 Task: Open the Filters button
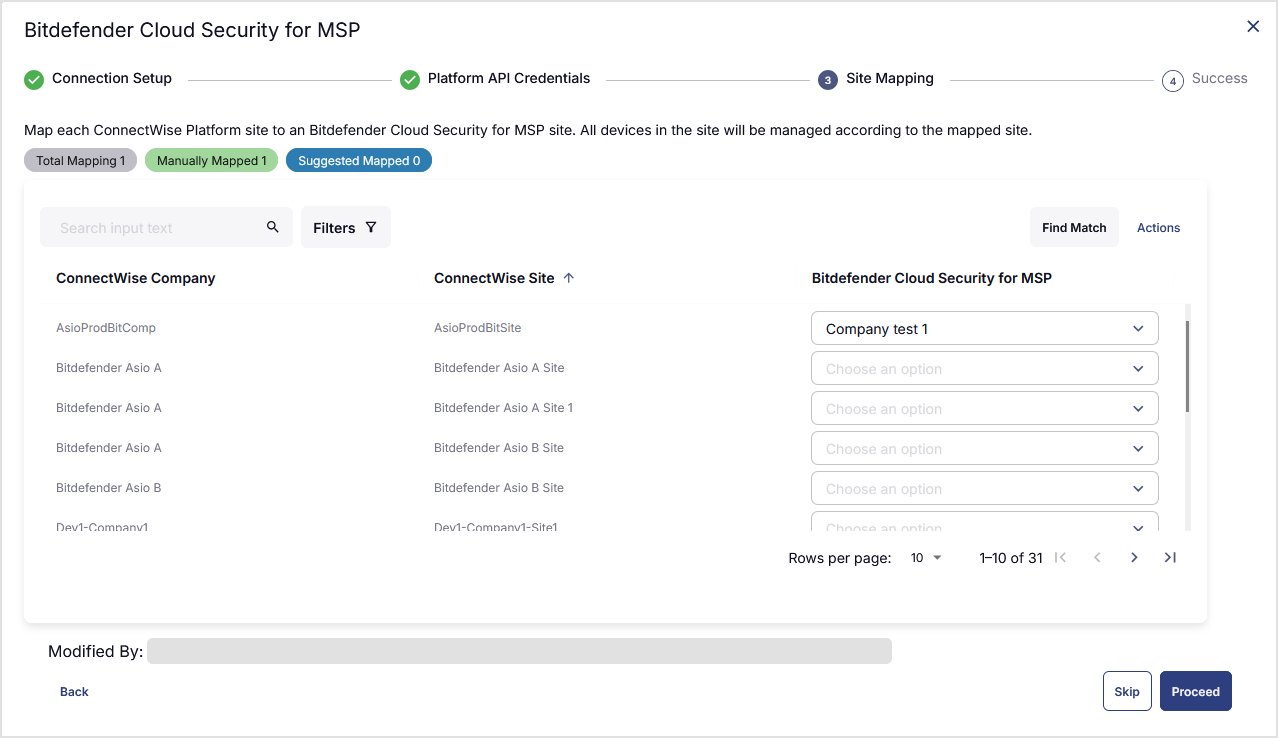point(346,227)
